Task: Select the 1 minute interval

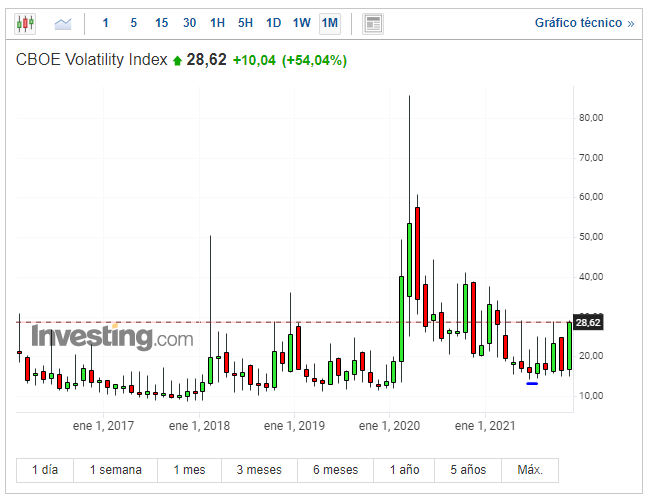Action: point(106,23)
